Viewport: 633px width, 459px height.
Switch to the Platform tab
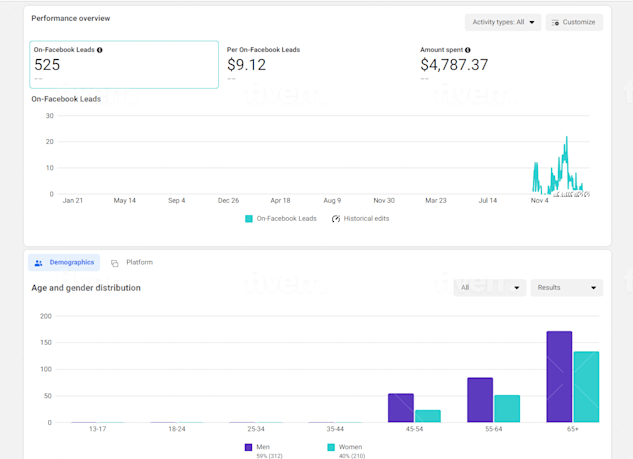point(132,262)
